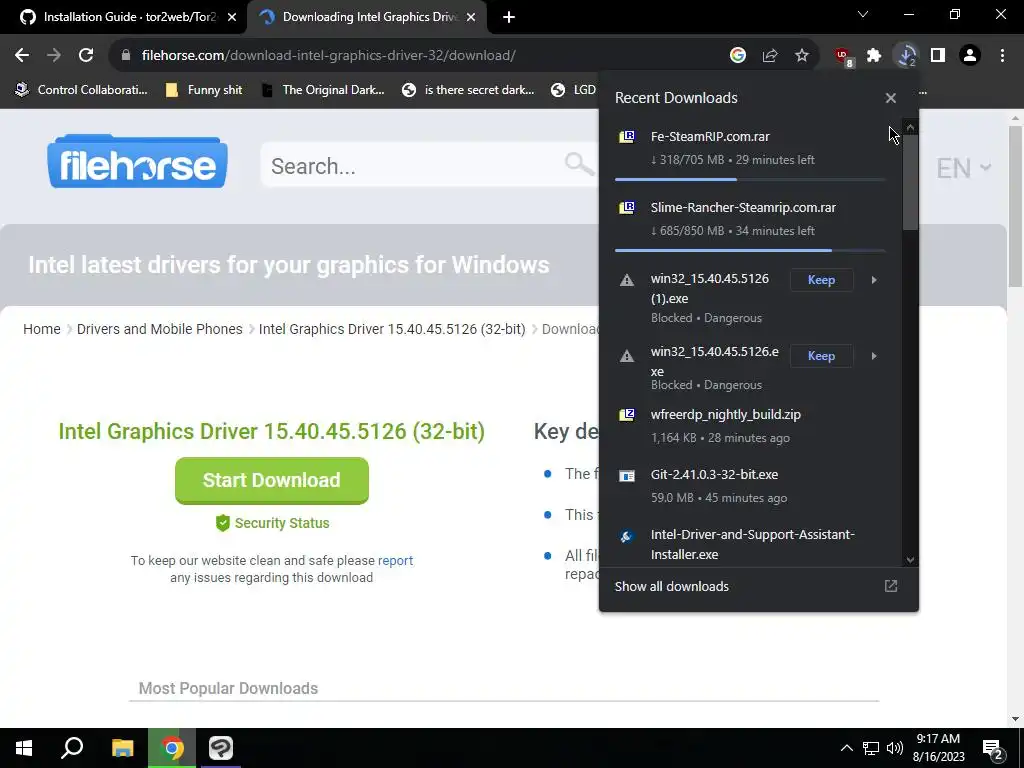Image resolution: width=1024 pixels, height=768 pixels.
Task: Click the report link
Action: pyautogui.click(x=395, y=560)
